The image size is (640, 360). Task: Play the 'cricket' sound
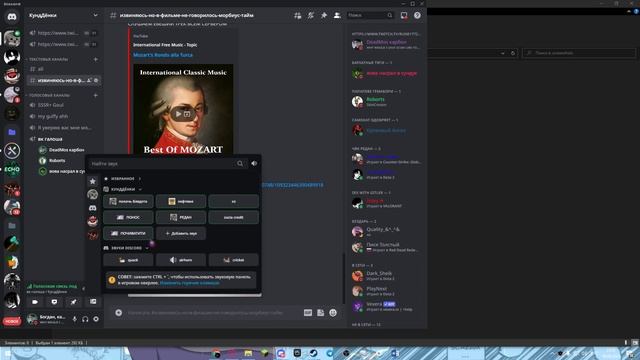(x=233, y=260)
